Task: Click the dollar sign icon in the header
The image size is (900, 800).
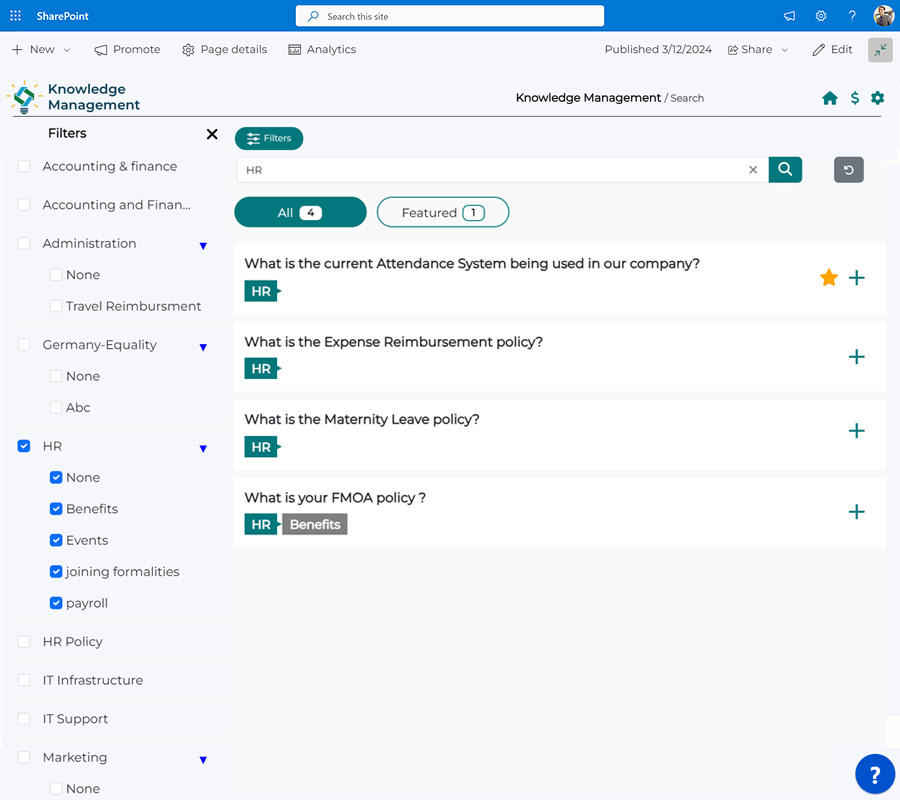Action: 854,97
